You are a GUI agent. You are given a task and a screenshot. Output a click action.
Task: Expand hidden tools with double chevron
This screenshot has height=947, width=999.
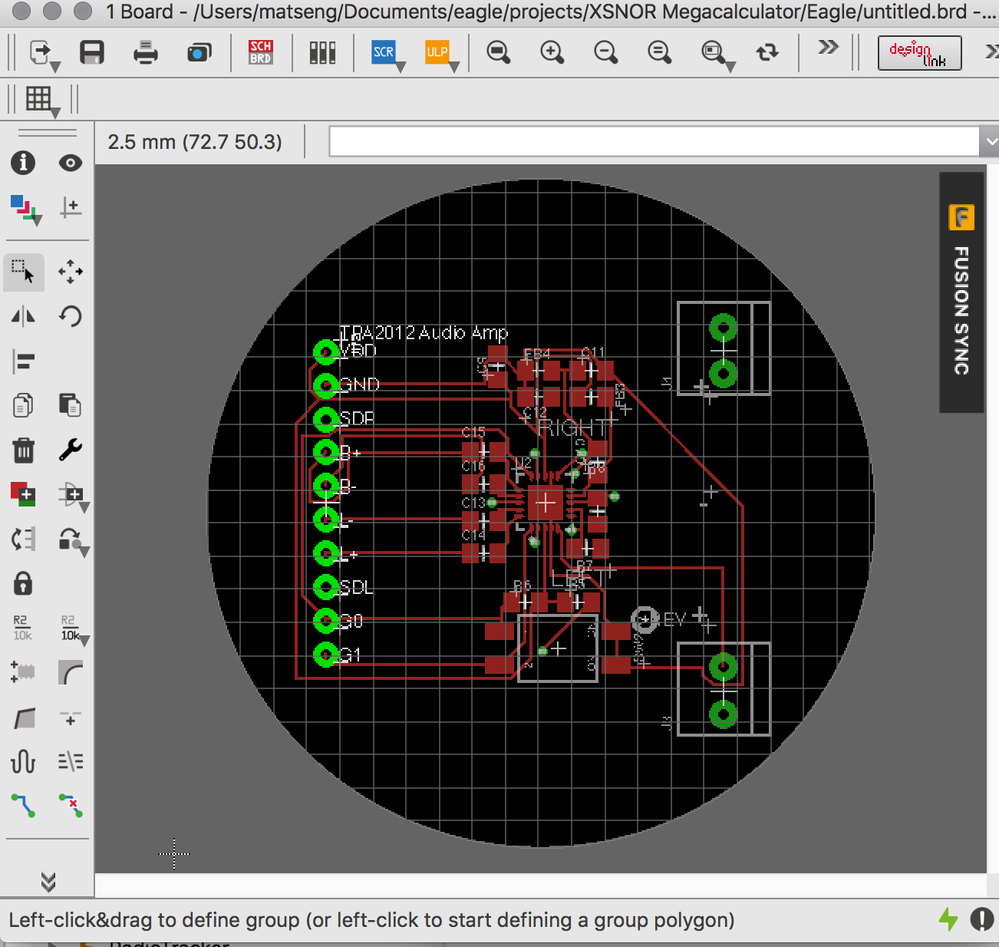pos(48,881)
